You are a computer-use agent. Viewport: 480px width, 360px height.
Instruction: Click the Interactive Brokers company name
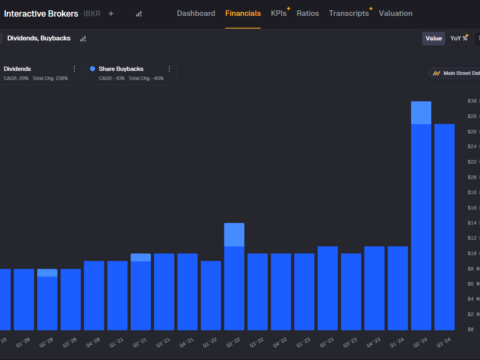click(41, 14)
